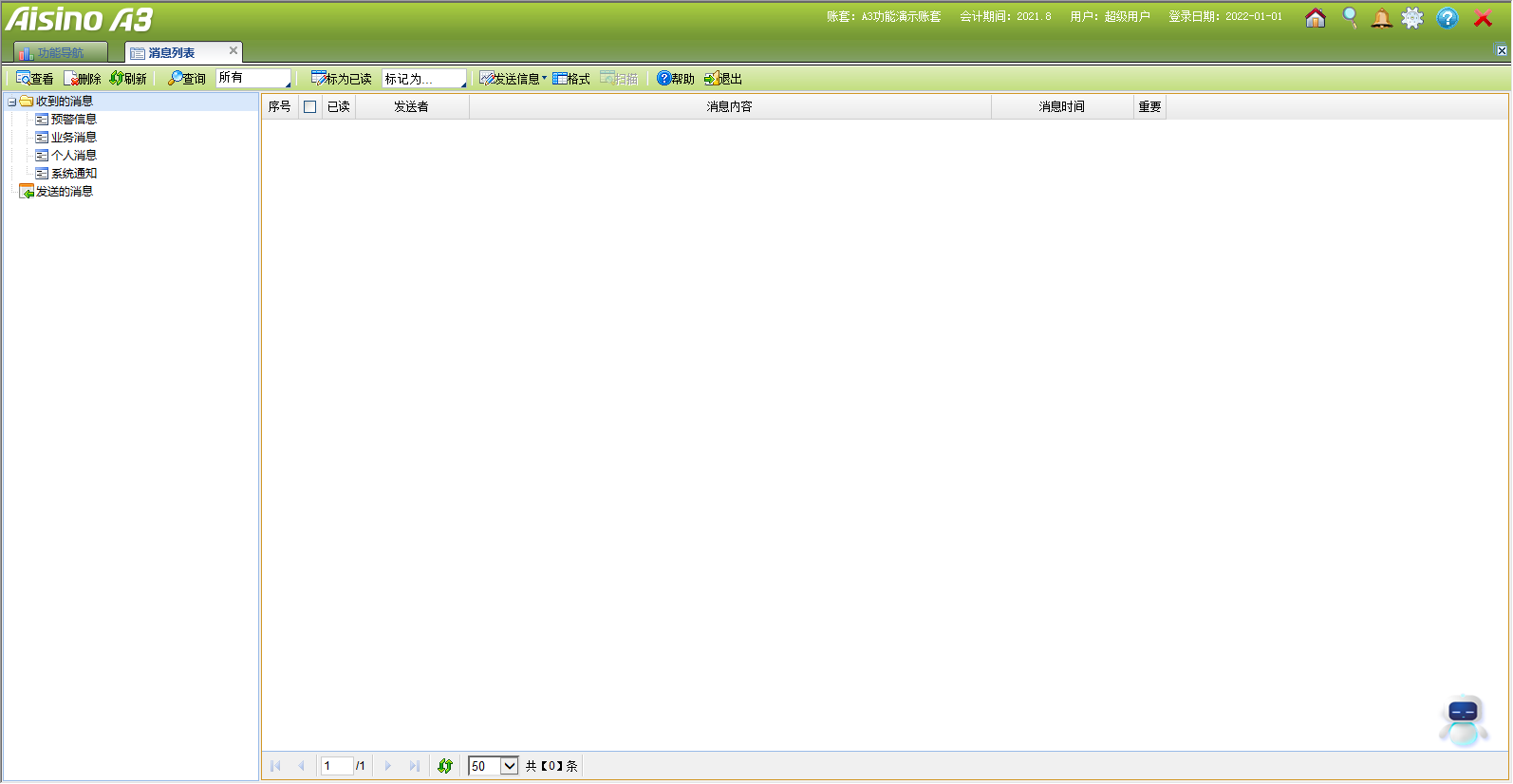Viewport: 1513px width, 784px height.
Task: Expand the page size 50 dropdown
Action: point(509,766)
